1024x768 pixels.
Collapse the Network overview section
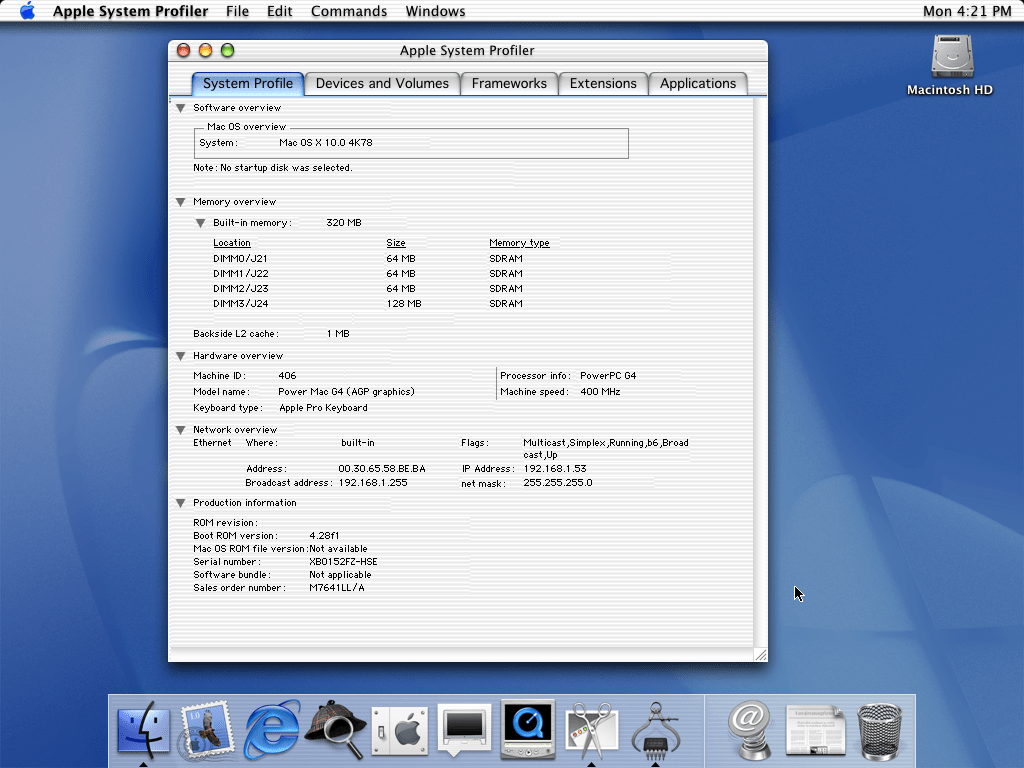point(181,430)
